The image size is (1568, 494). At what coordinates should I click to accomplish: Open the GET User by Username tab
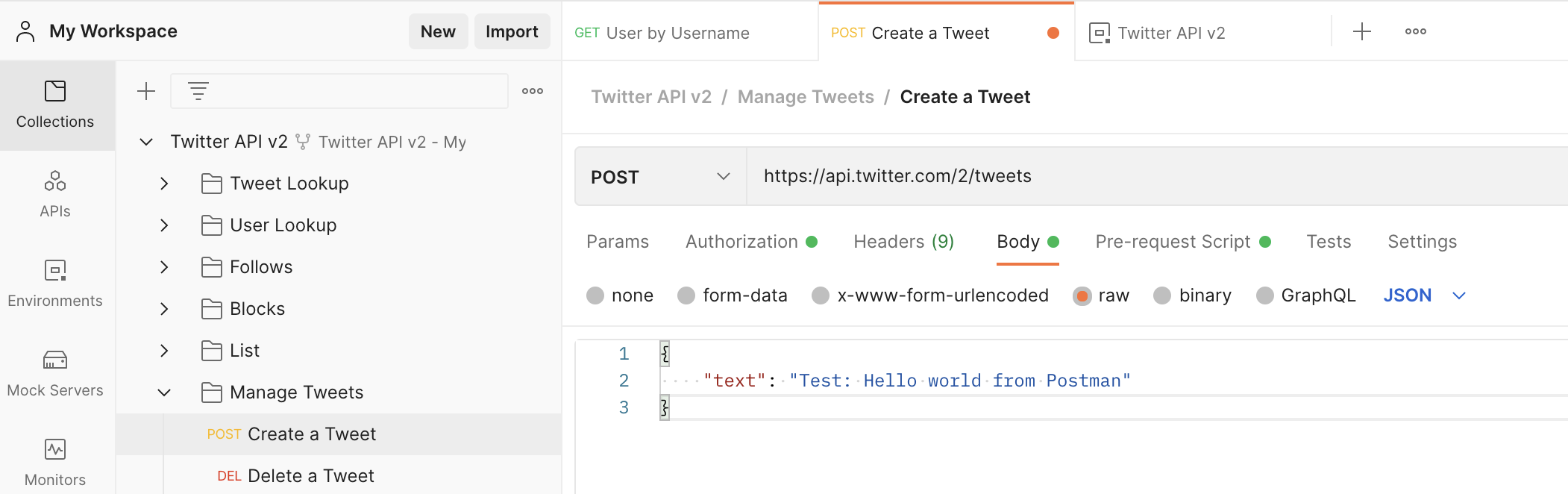click(691, 33)
